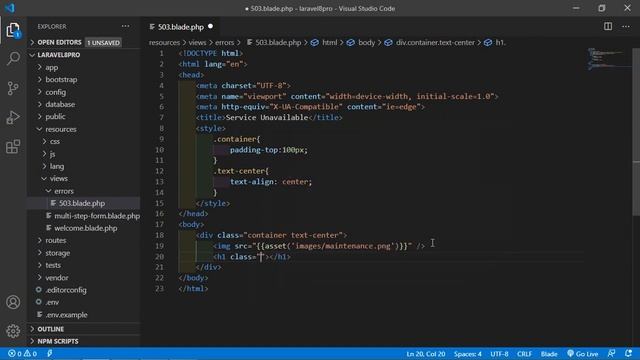Expand the public folder
This screenshot has height=360, width=640.
55,117
